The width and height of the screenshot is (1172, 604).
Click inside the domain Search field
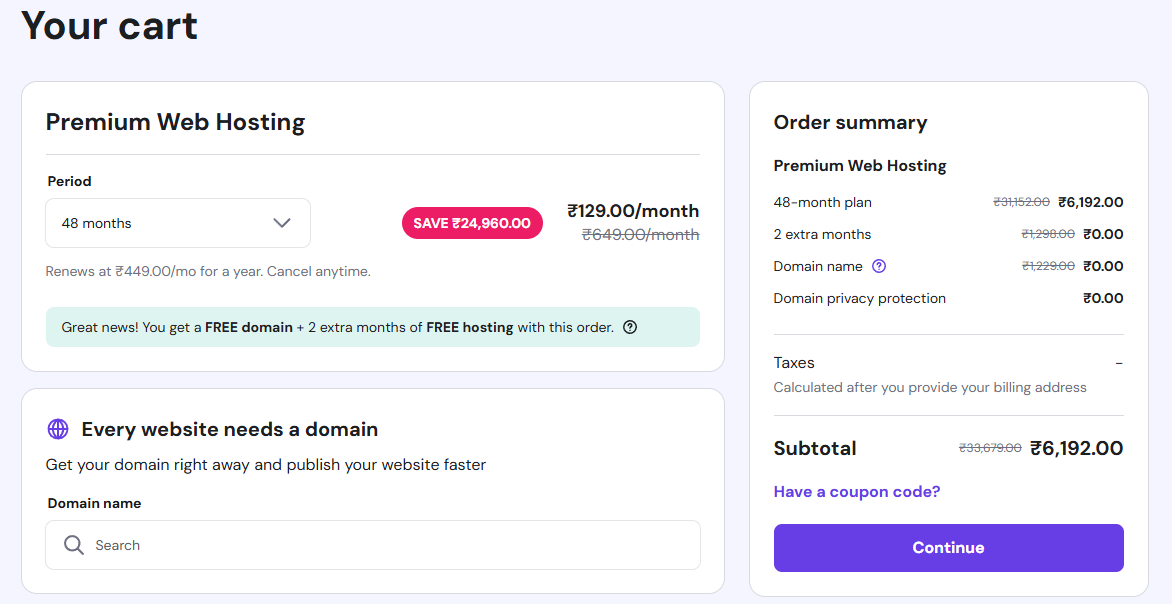(300, 545)
